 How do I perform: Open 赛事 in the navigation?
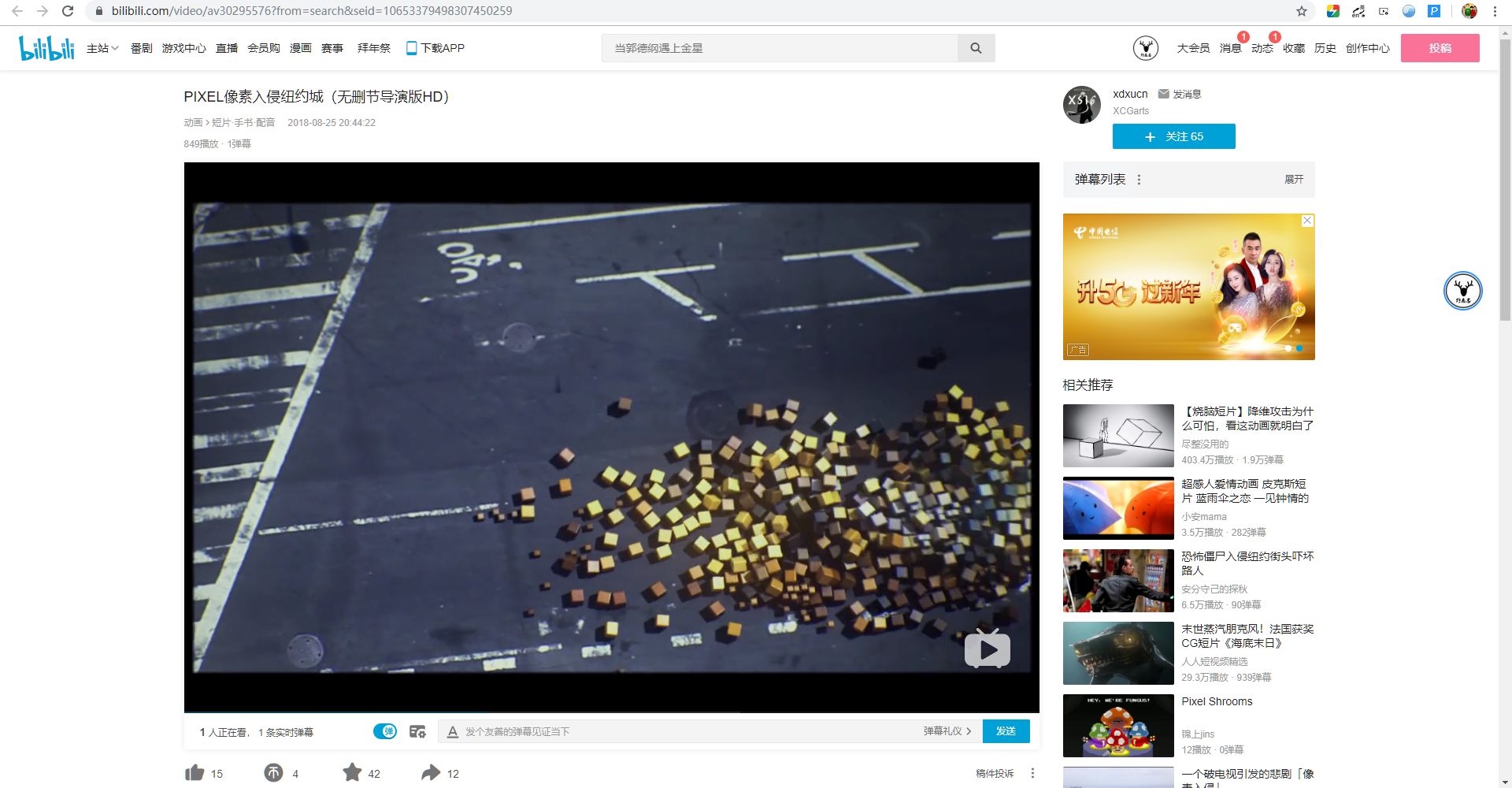tap(332, 48)
